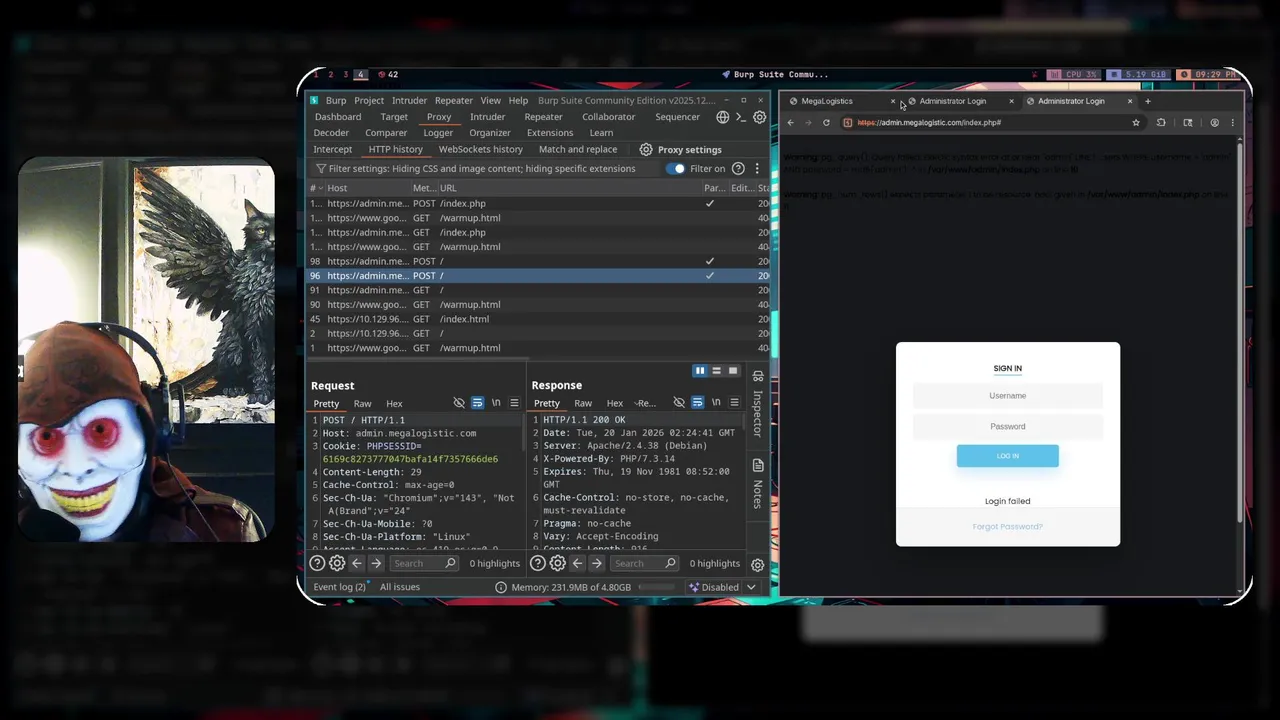This screenshot has width=1280, height=720.
Task: Go to next match in Request search
Action: 376,564
